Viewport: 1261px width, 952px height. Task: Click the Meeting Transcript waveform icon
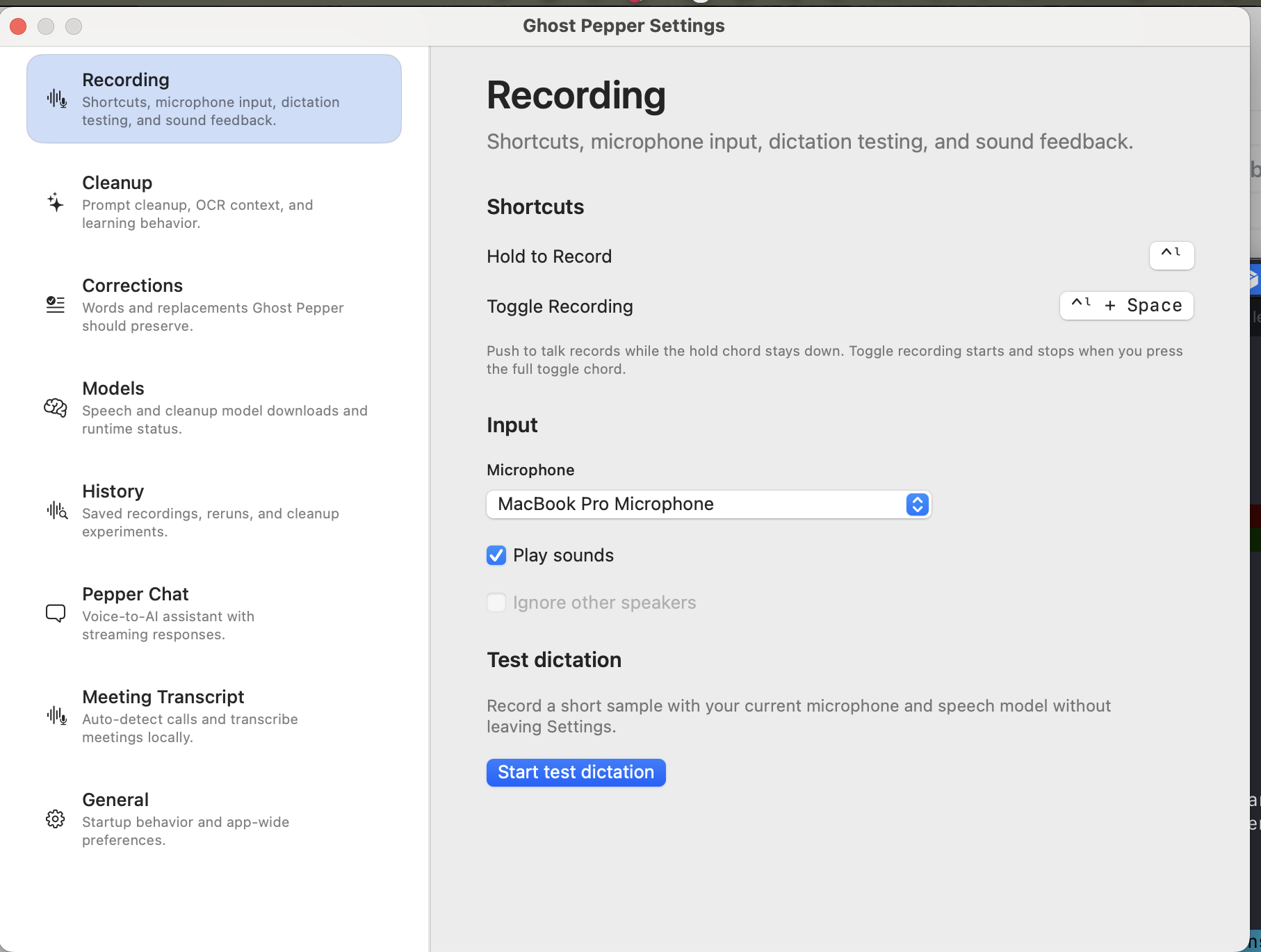point(56,716)
